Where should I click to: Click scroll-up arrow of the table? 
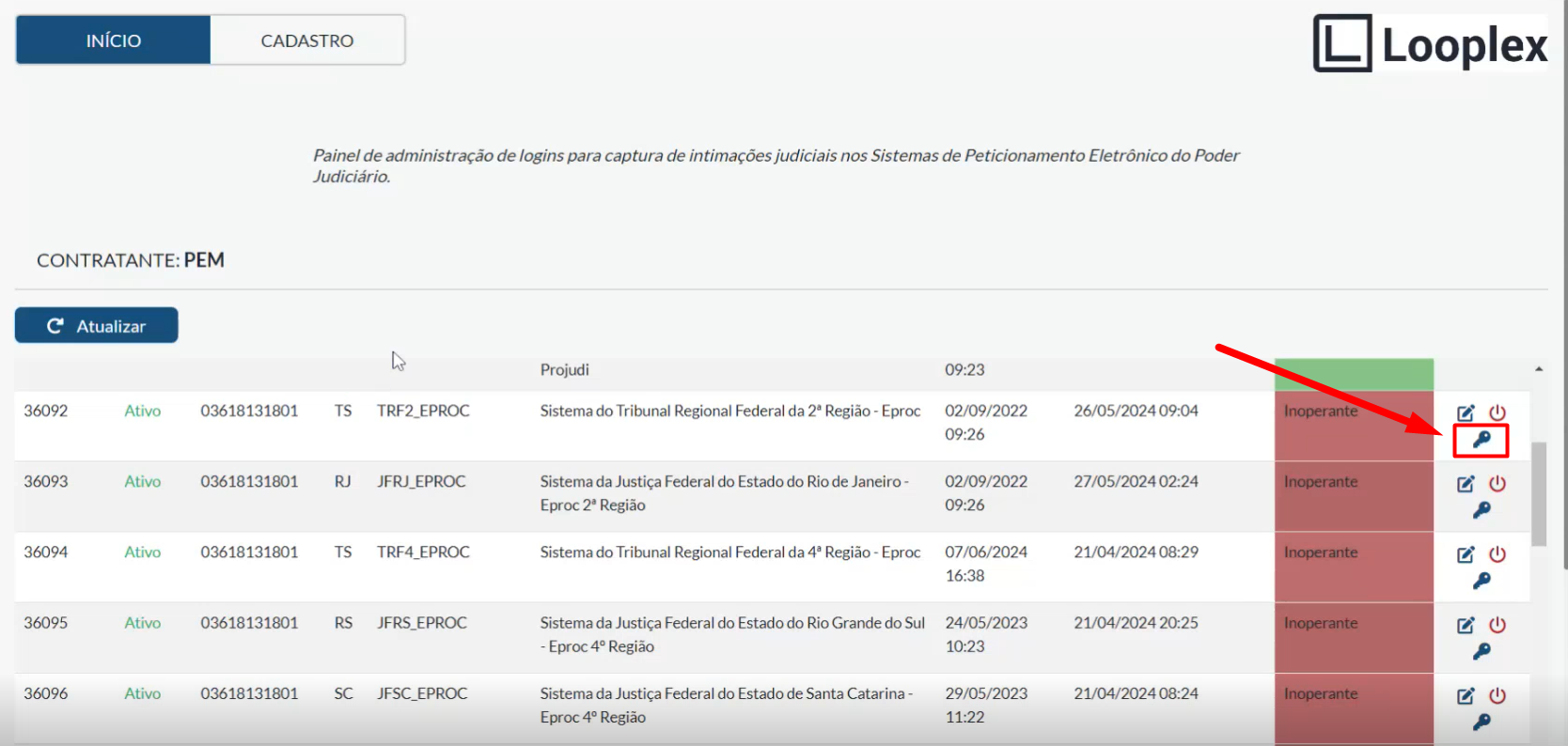point(1539,369)
